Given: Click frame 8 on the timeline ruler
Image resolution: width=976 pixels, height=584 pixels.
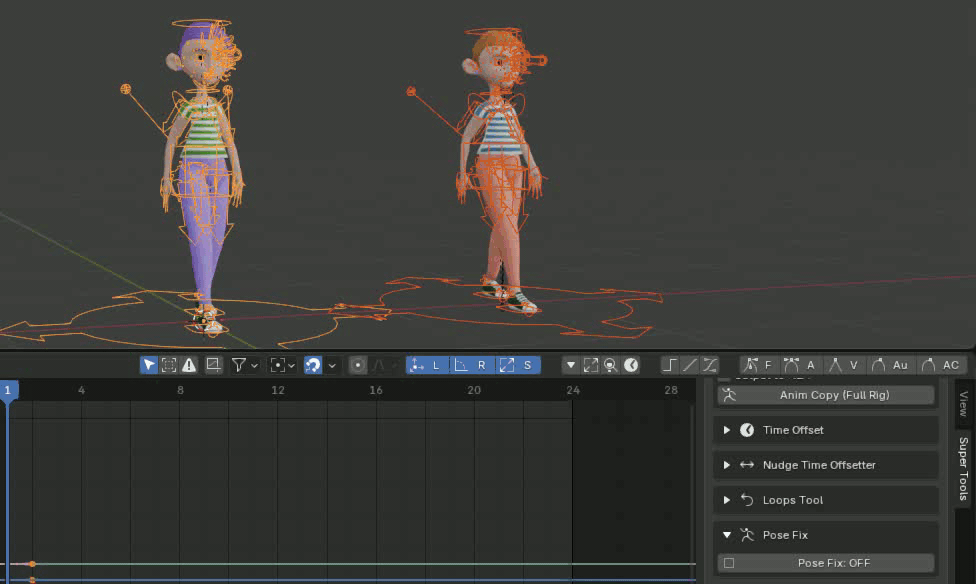Looking at the screenshot, I should click(180, 390).
